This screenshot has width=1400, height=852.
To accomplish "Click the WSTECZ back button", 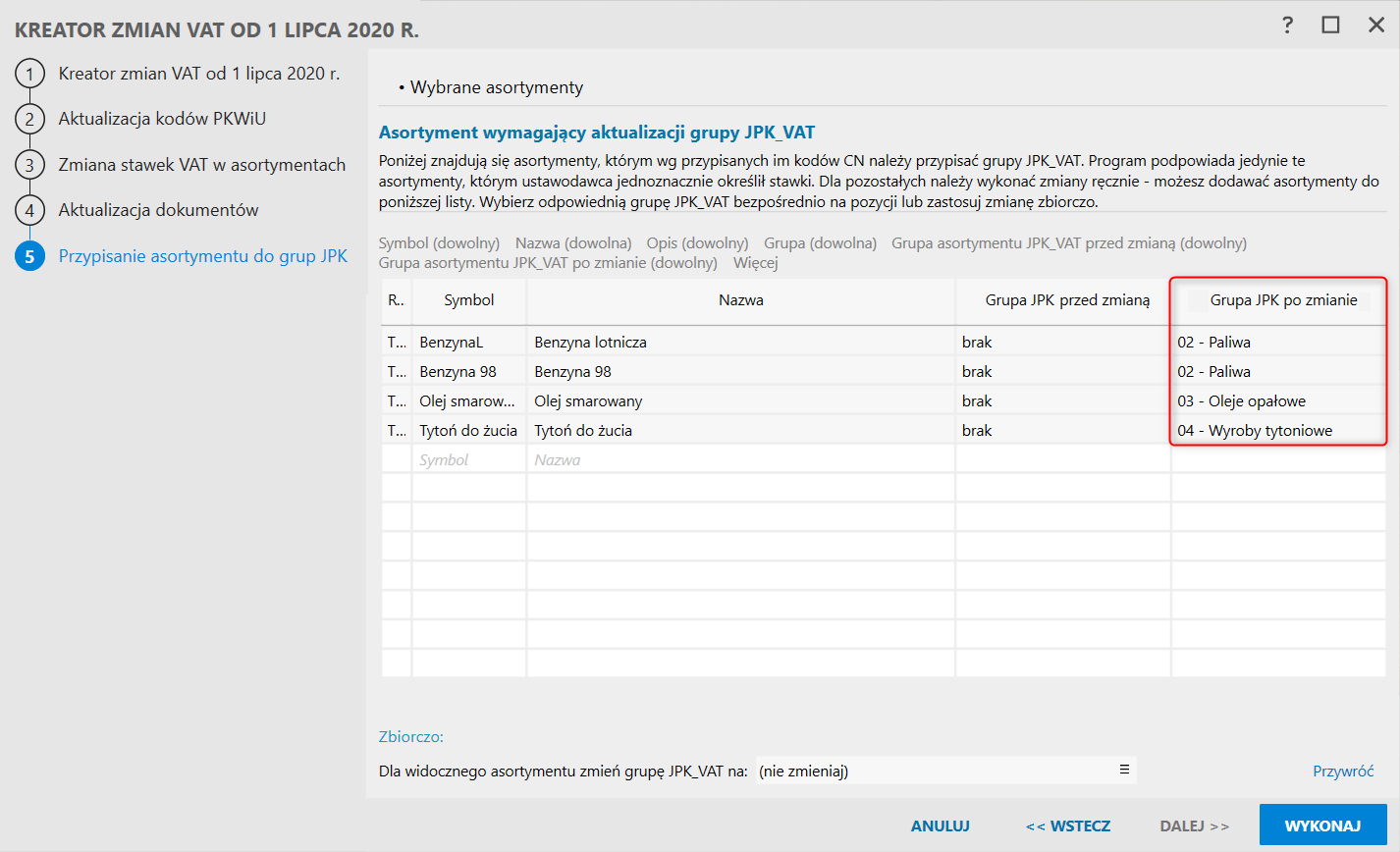I will pos(1068,825).
